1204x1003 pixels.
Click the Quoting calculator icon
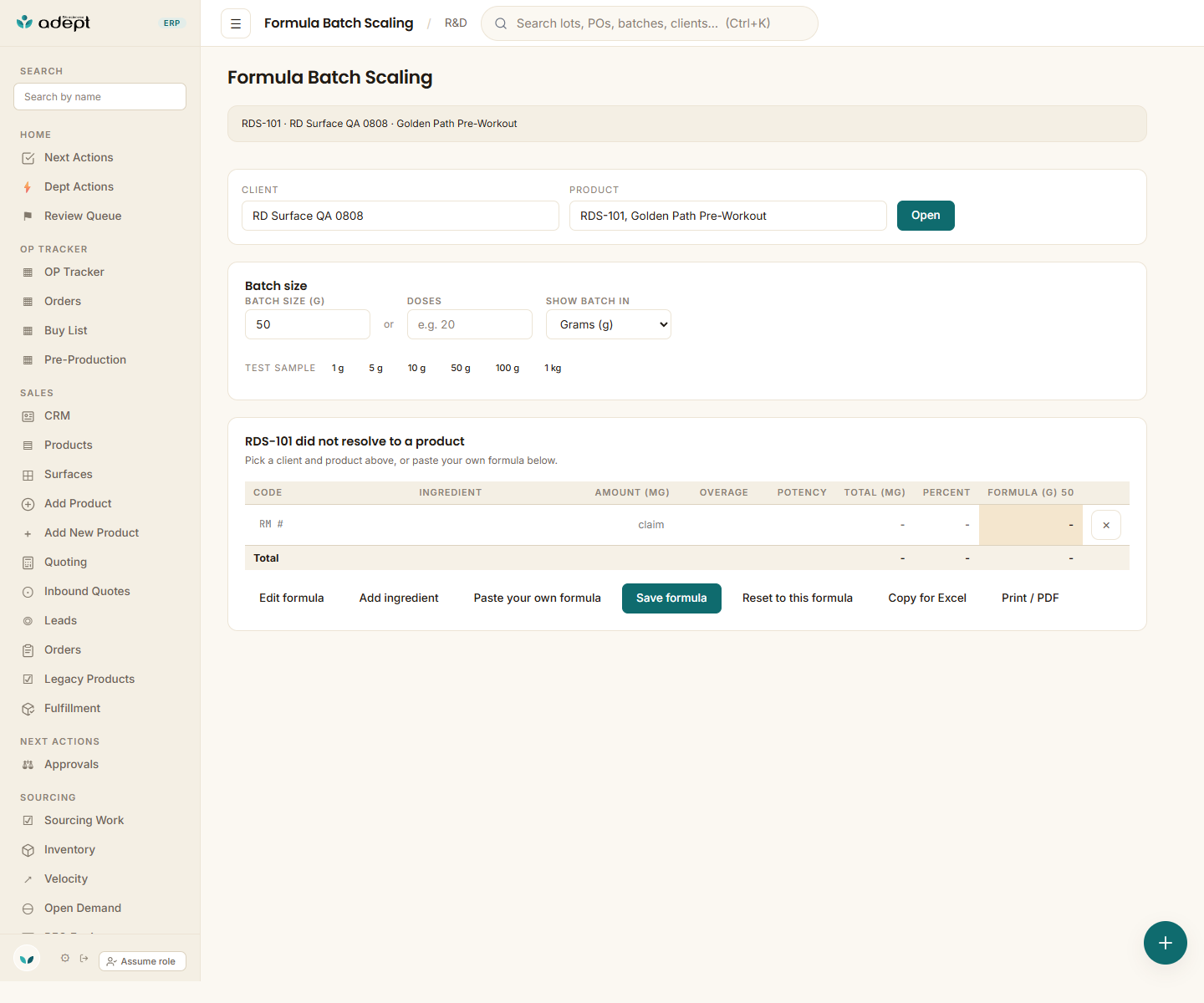[28, 563]
